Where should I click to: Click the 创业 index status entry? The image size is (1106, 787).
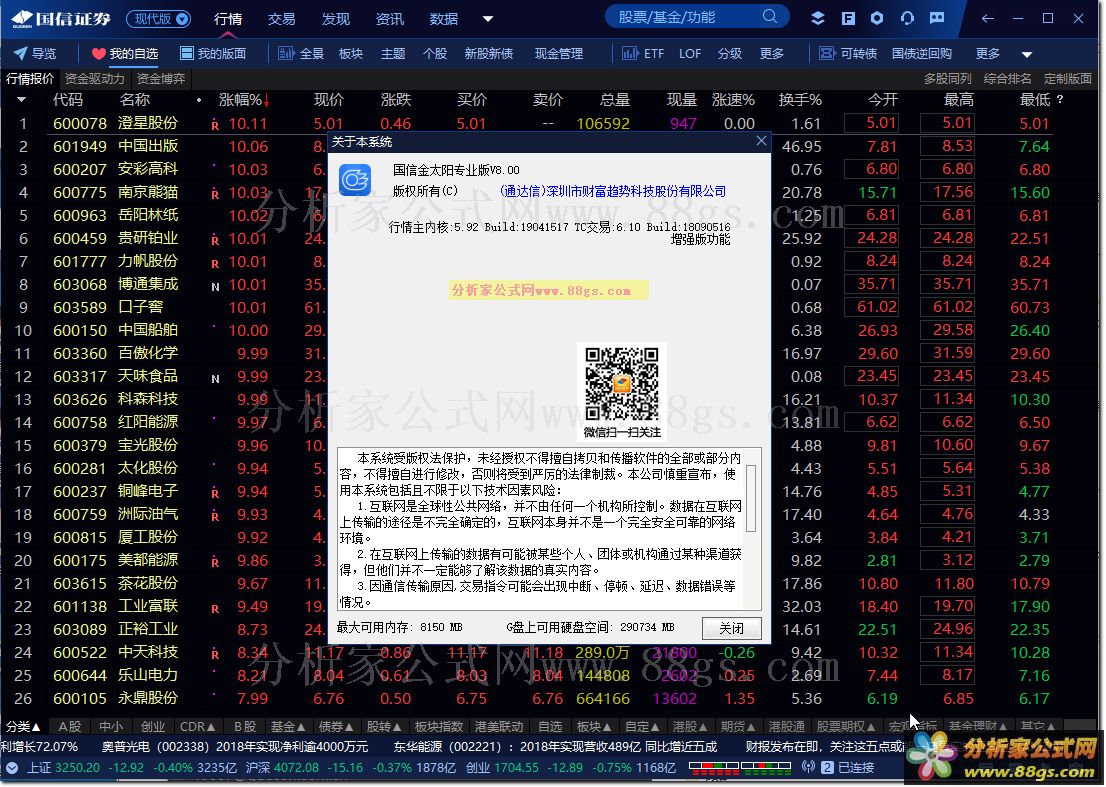[571, 768]
